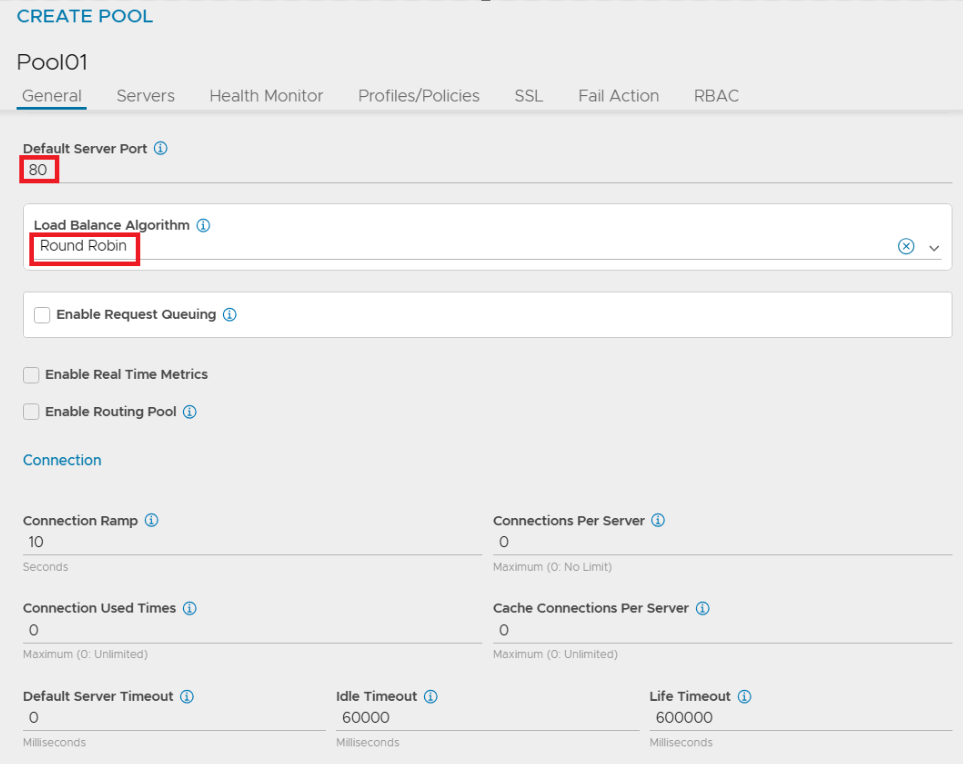Viewport: 963px width, 764px height.
Task: Click the Enable Request Queuing label
Action: click(x=136, y=314)
